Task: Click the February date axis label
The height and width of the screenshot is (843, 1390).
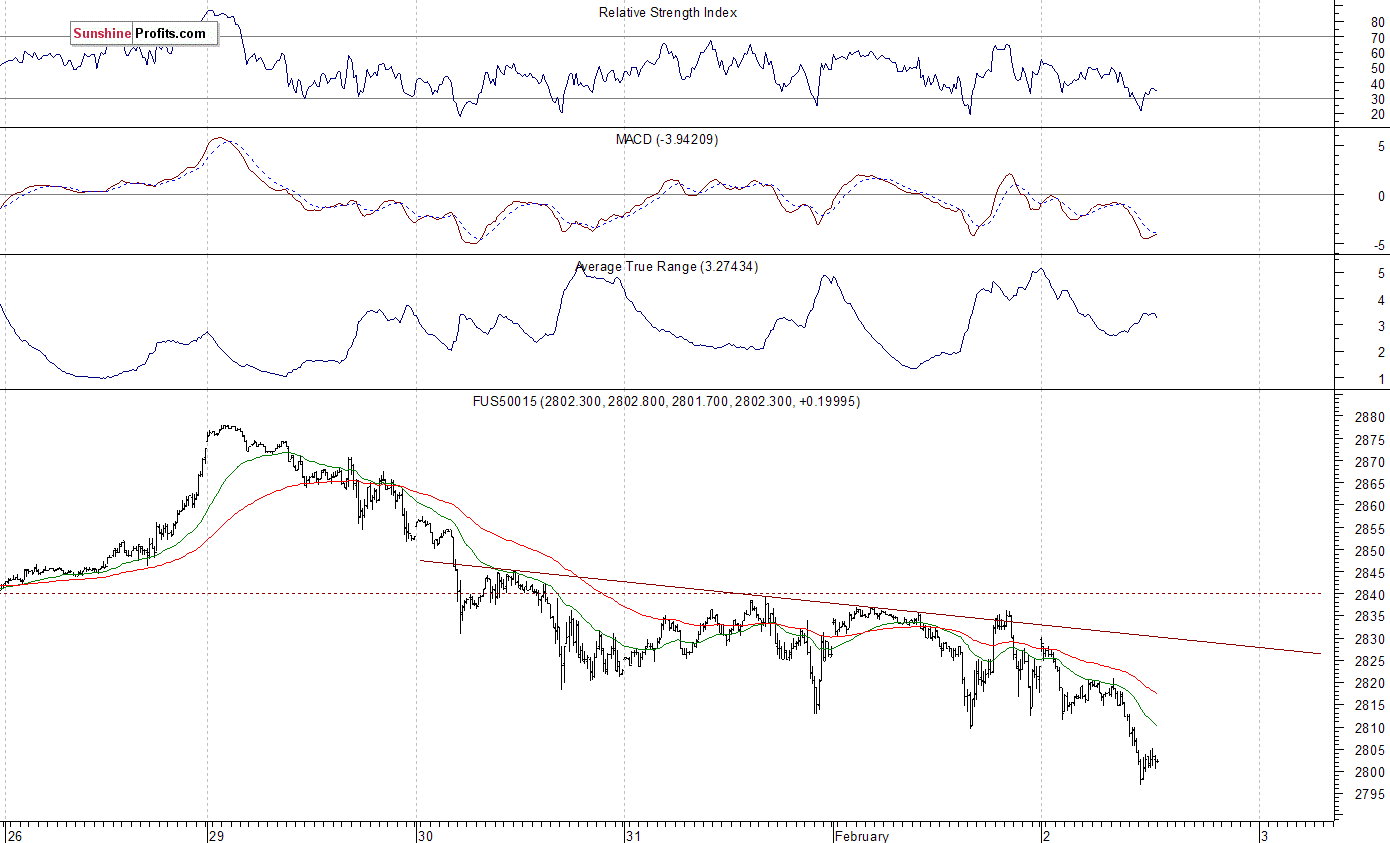Action: [861, 835]
